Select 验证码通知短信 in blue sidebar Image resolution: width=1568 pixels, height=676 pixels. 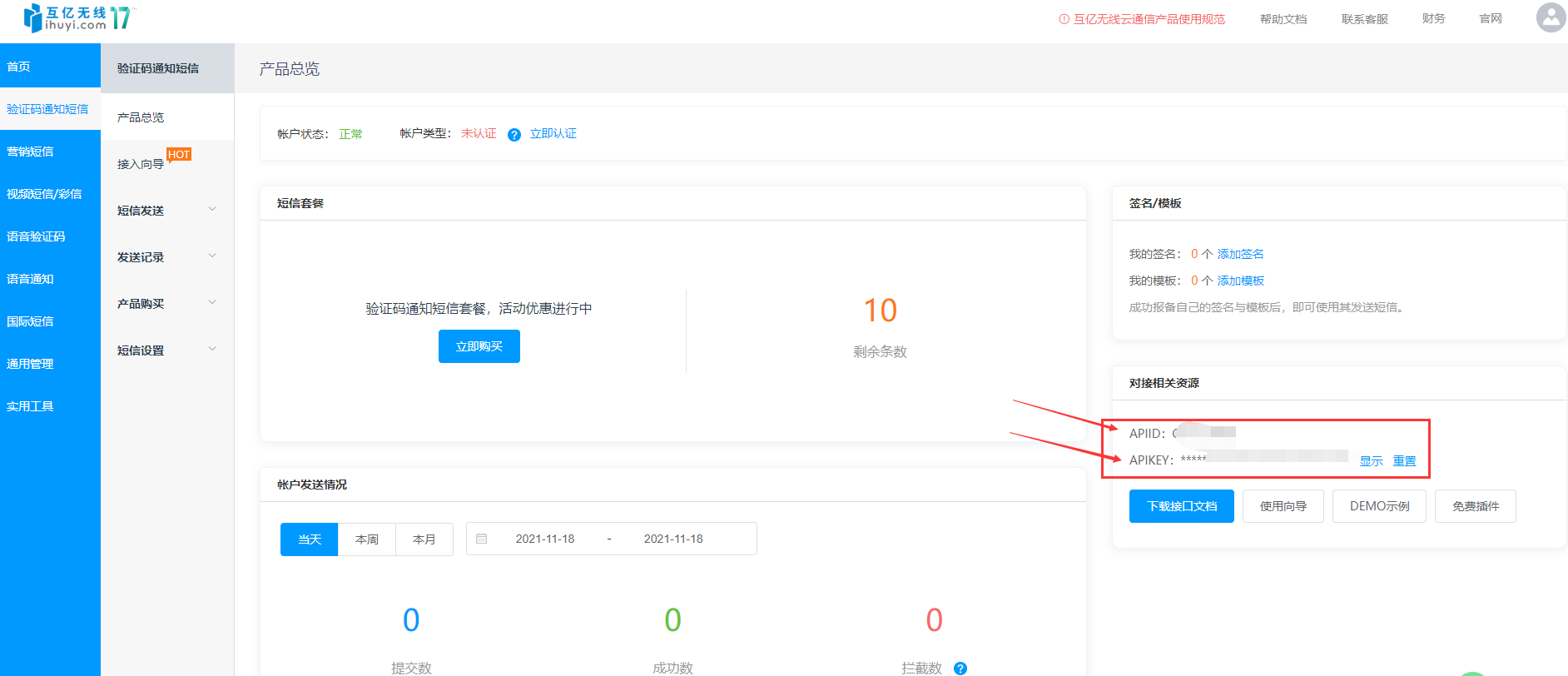[50, 109]
